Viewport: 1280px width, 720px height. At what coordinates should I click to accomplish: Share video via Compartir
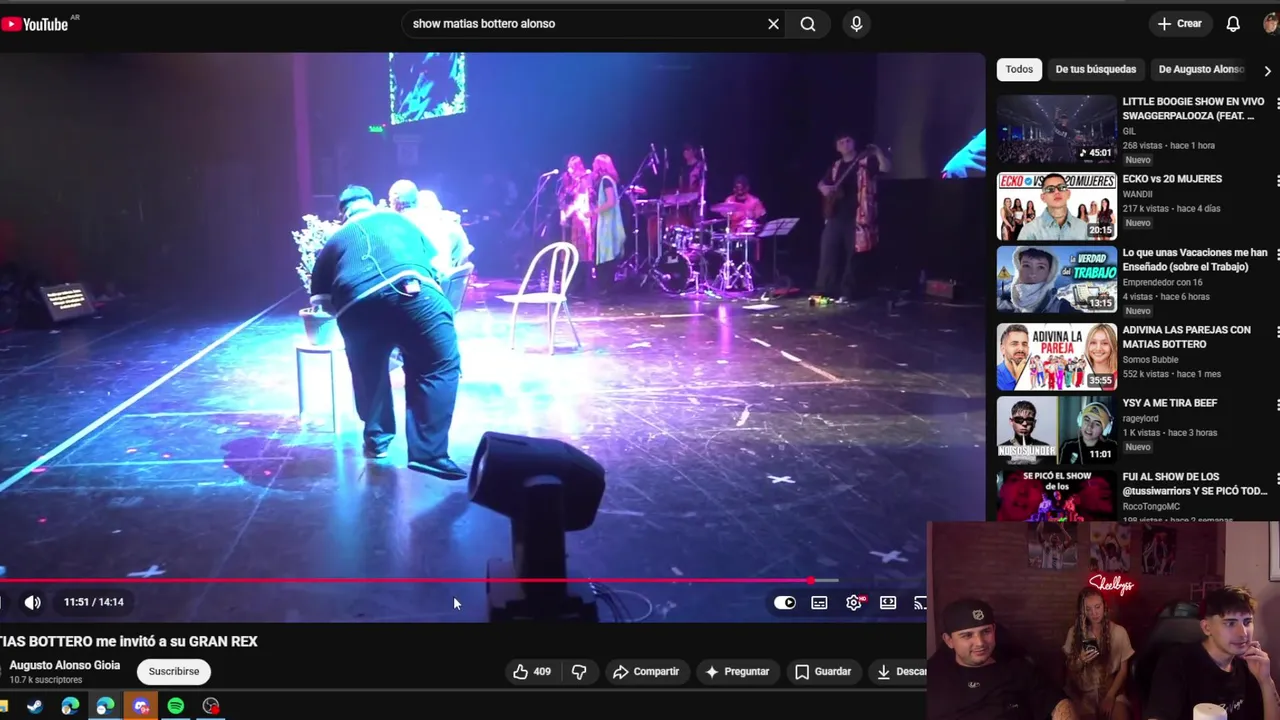tap(646, 672)
